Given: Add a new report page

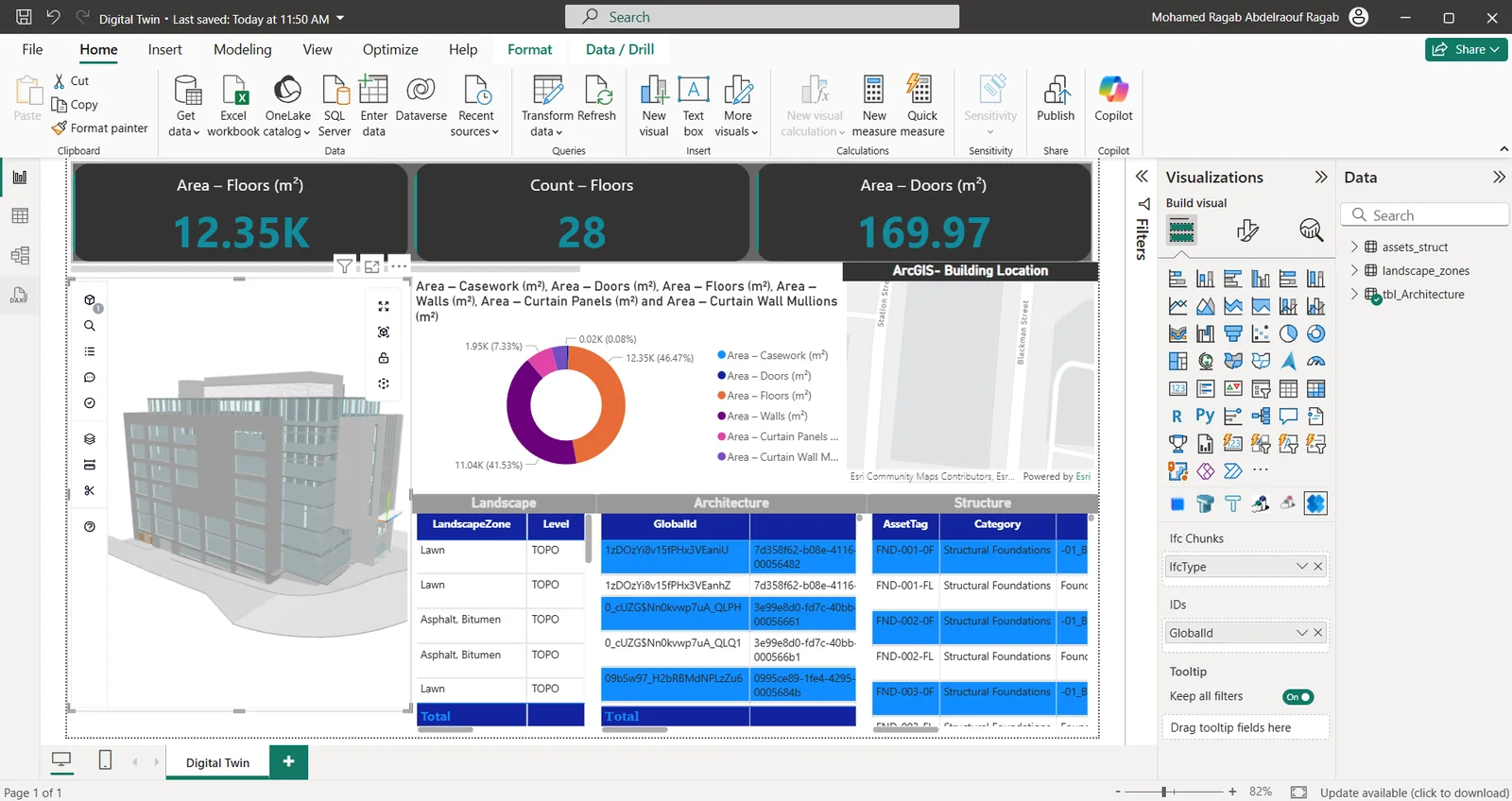Looking at the screenshot, I should (288, 761).
